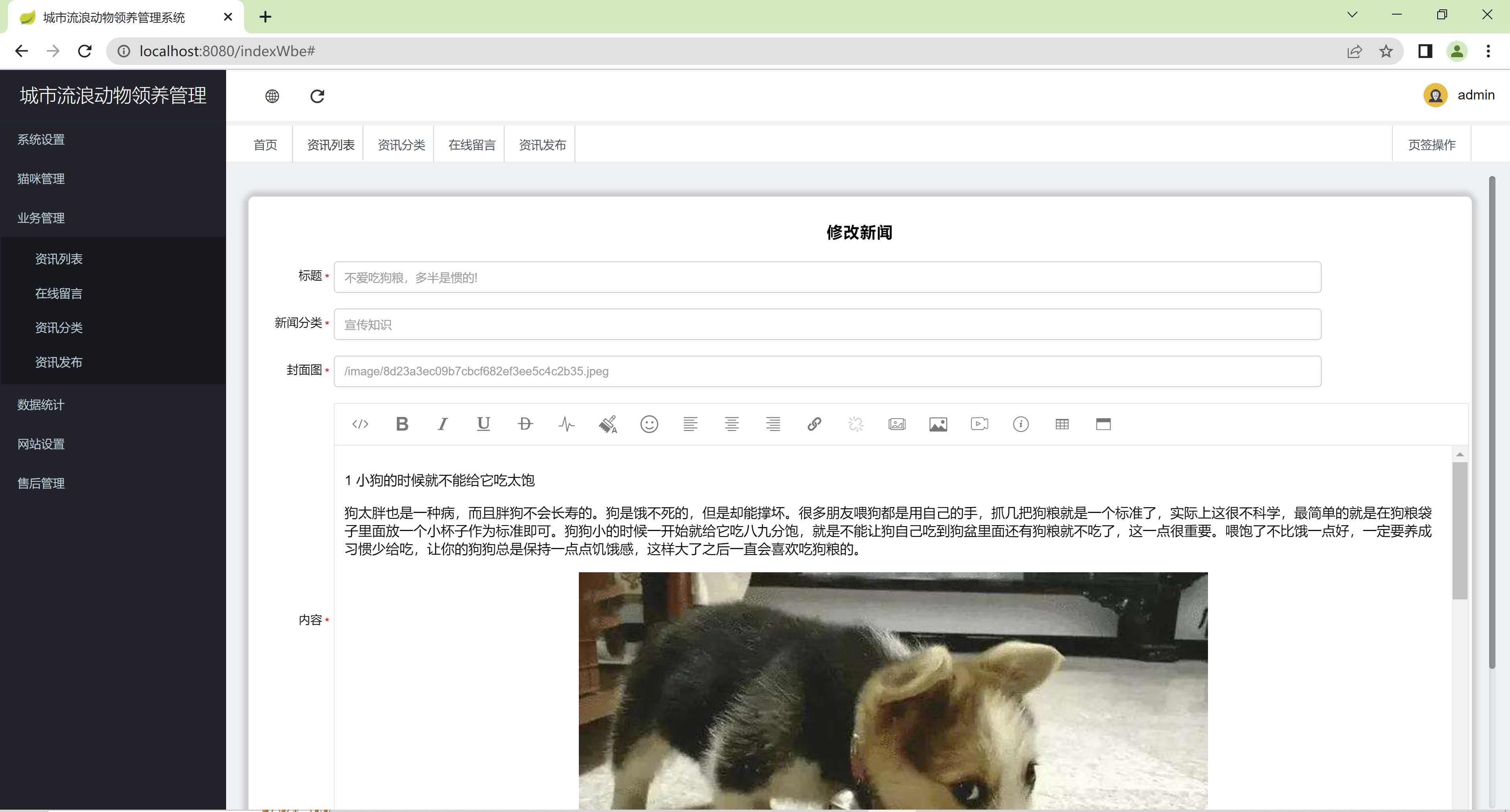The height and width of the screenshot is (812, 1510).
Task: Remove hyperlink using unlink icon
Action: pos(856,424)
